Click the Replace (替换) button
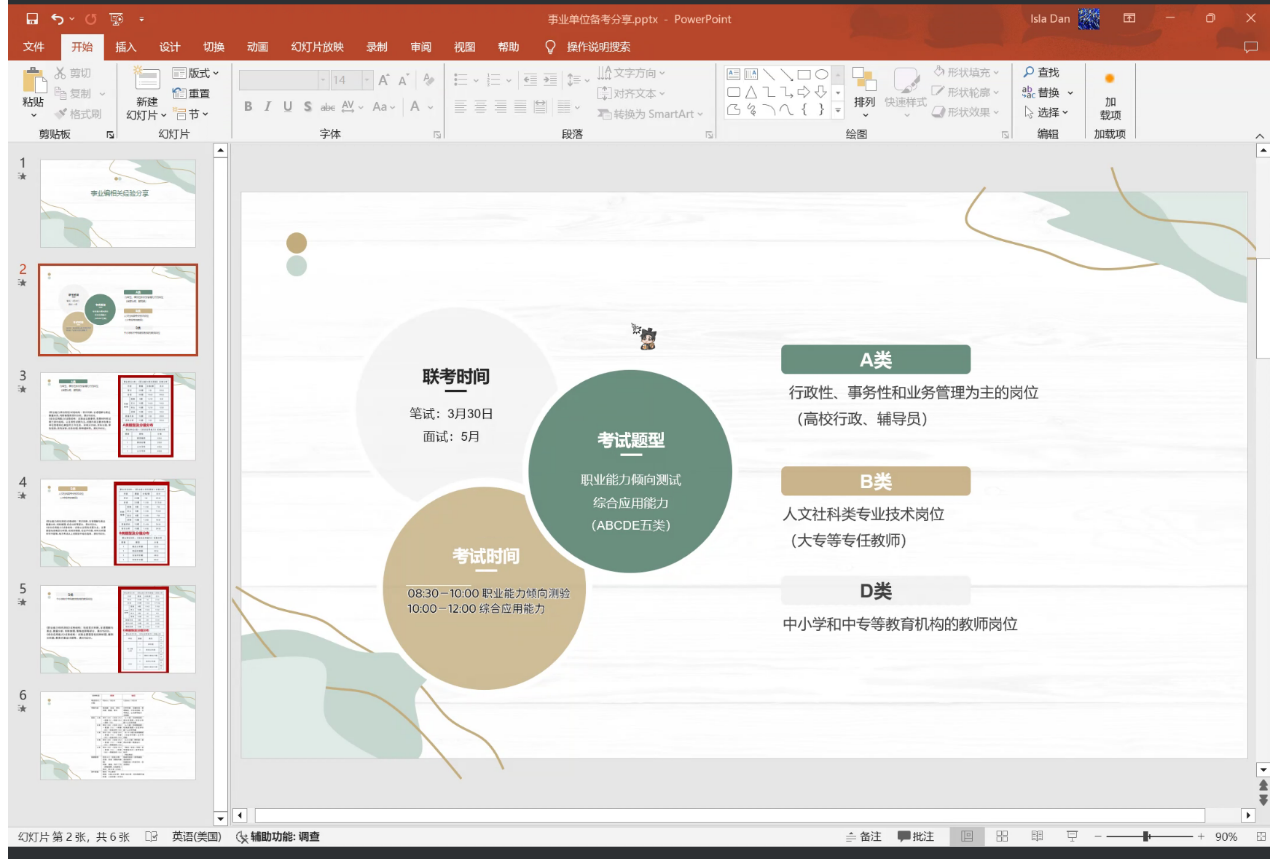 (x=1046, y=93)
